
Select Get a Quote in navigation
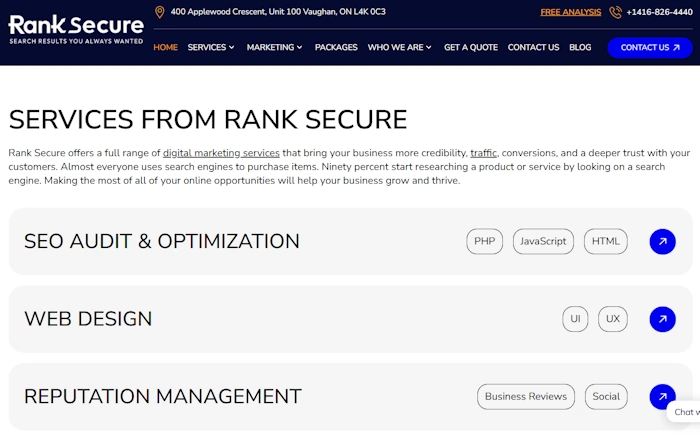pyautogui.click(x=471, y=47)
